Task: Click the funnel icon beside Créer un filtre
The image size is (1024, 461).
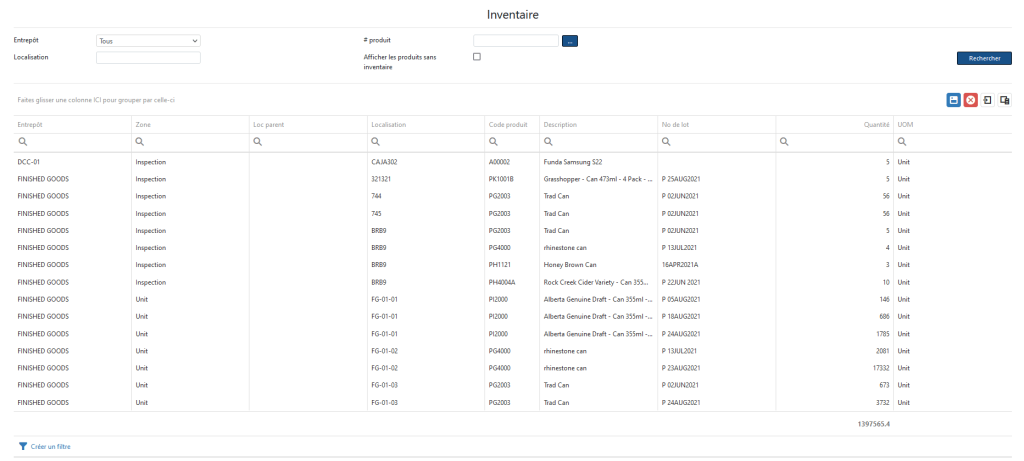Action: 23,446
